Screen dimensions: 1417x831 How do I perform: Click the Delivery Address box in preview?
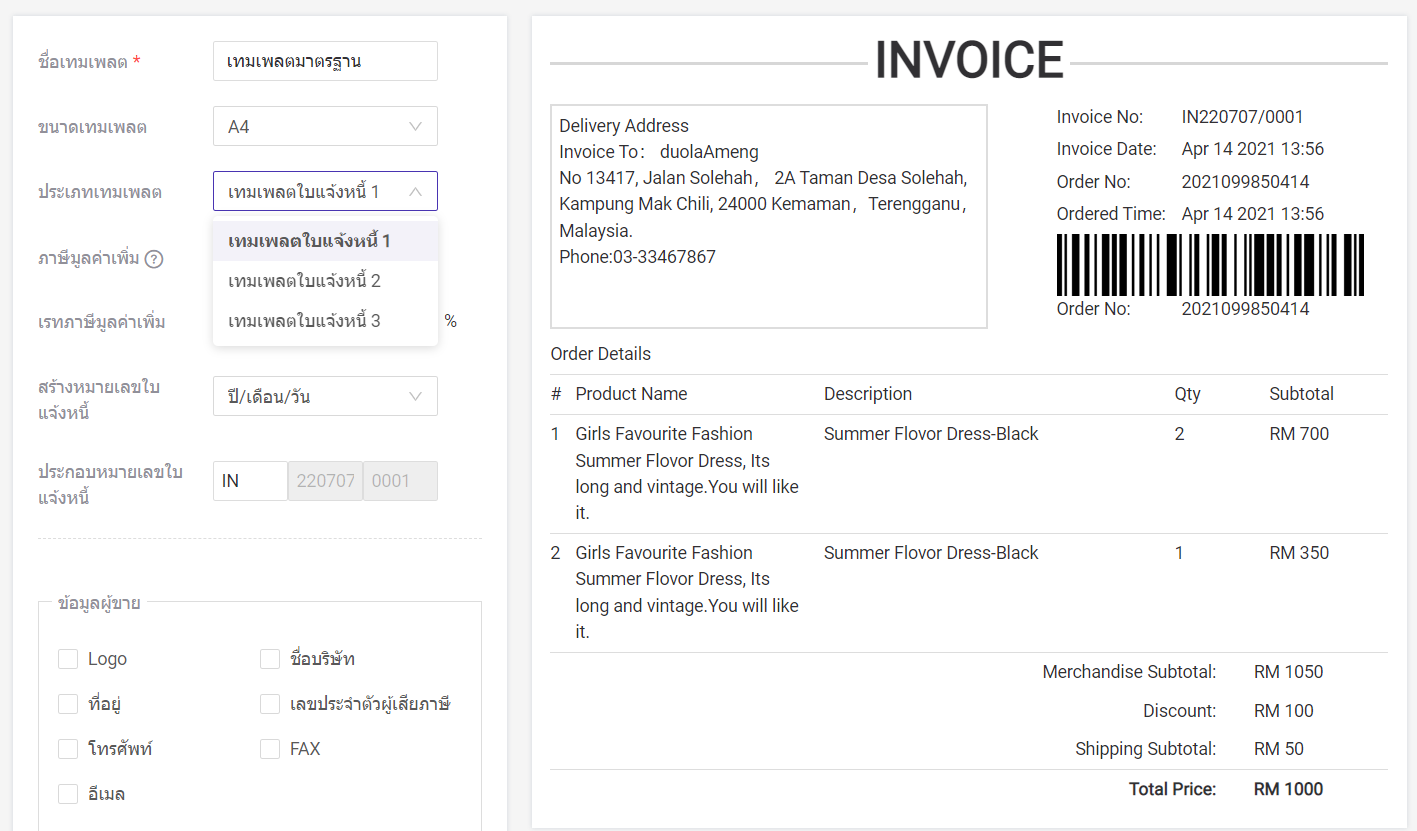[768, 216]
